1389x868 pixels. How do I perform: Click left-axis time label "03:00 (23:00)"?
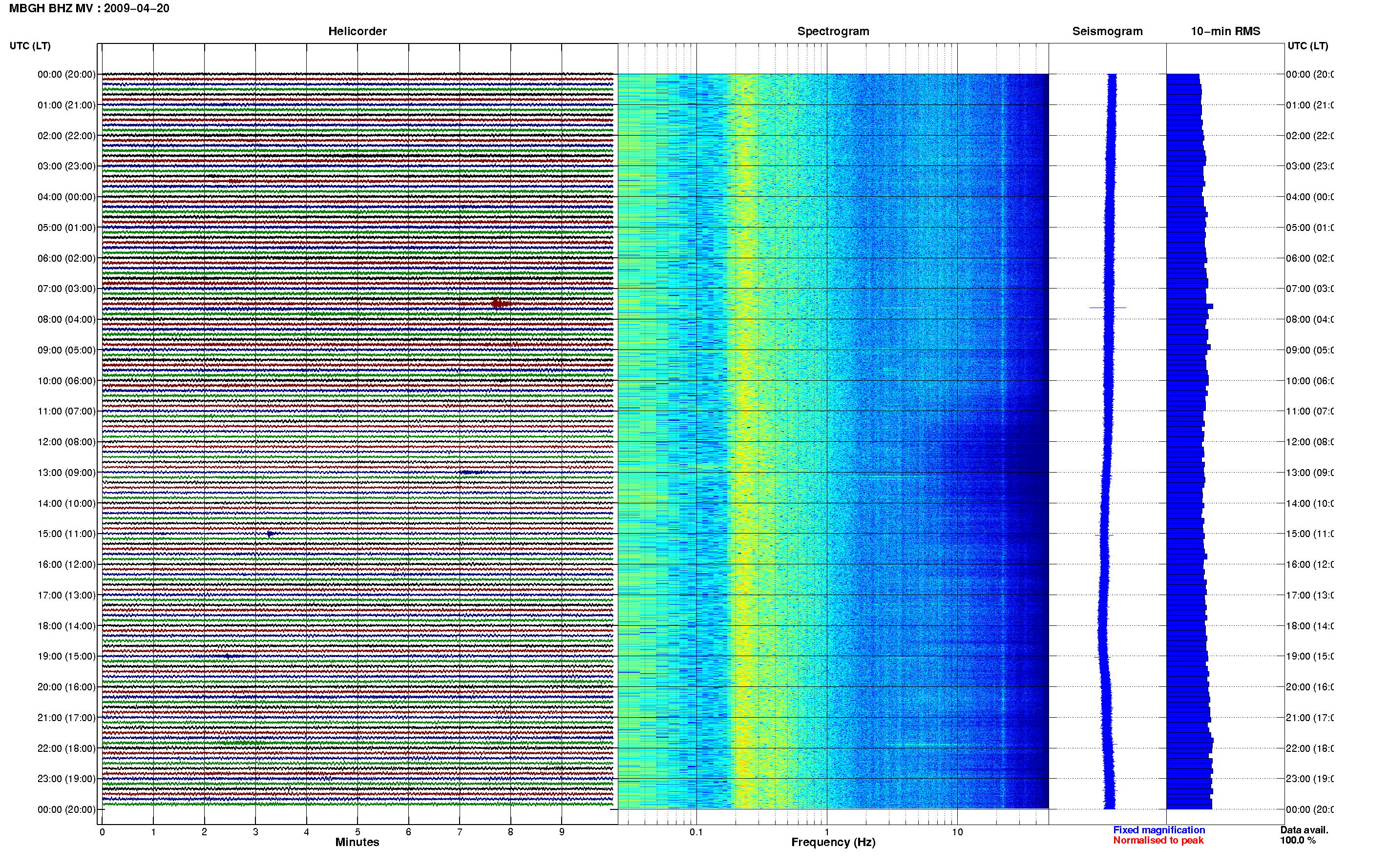coord(66,166)
